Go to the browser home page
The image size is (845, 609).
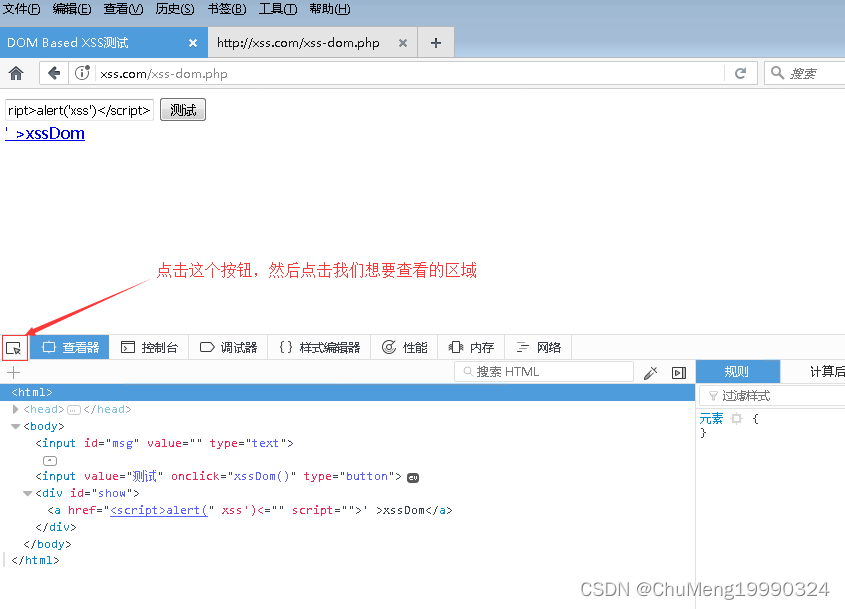(x=16, y=73)
